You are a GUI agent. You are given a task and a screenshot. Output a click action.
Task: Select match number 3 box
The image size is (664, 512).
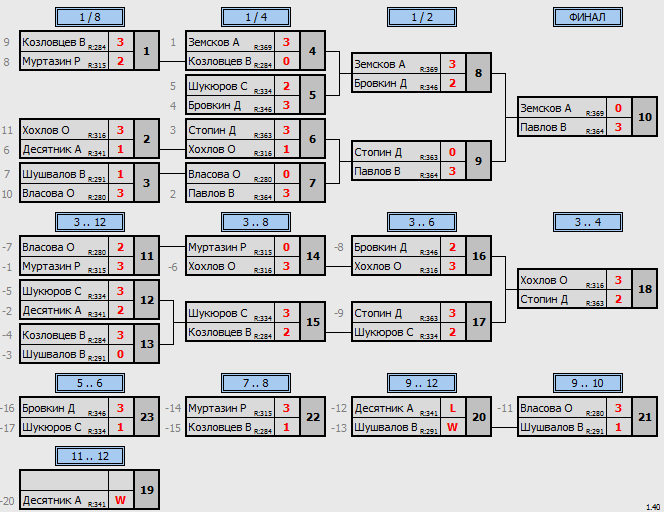(x=147, y=183)
